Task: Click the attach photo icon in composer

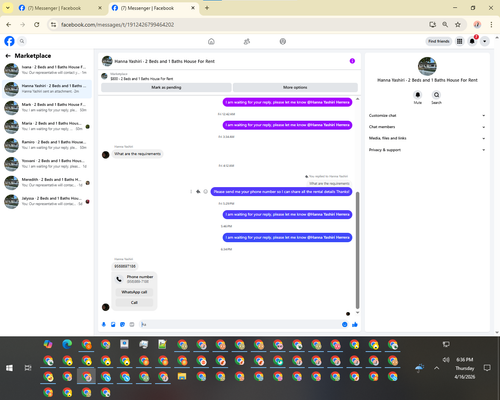Action: [x=113, y=324]
